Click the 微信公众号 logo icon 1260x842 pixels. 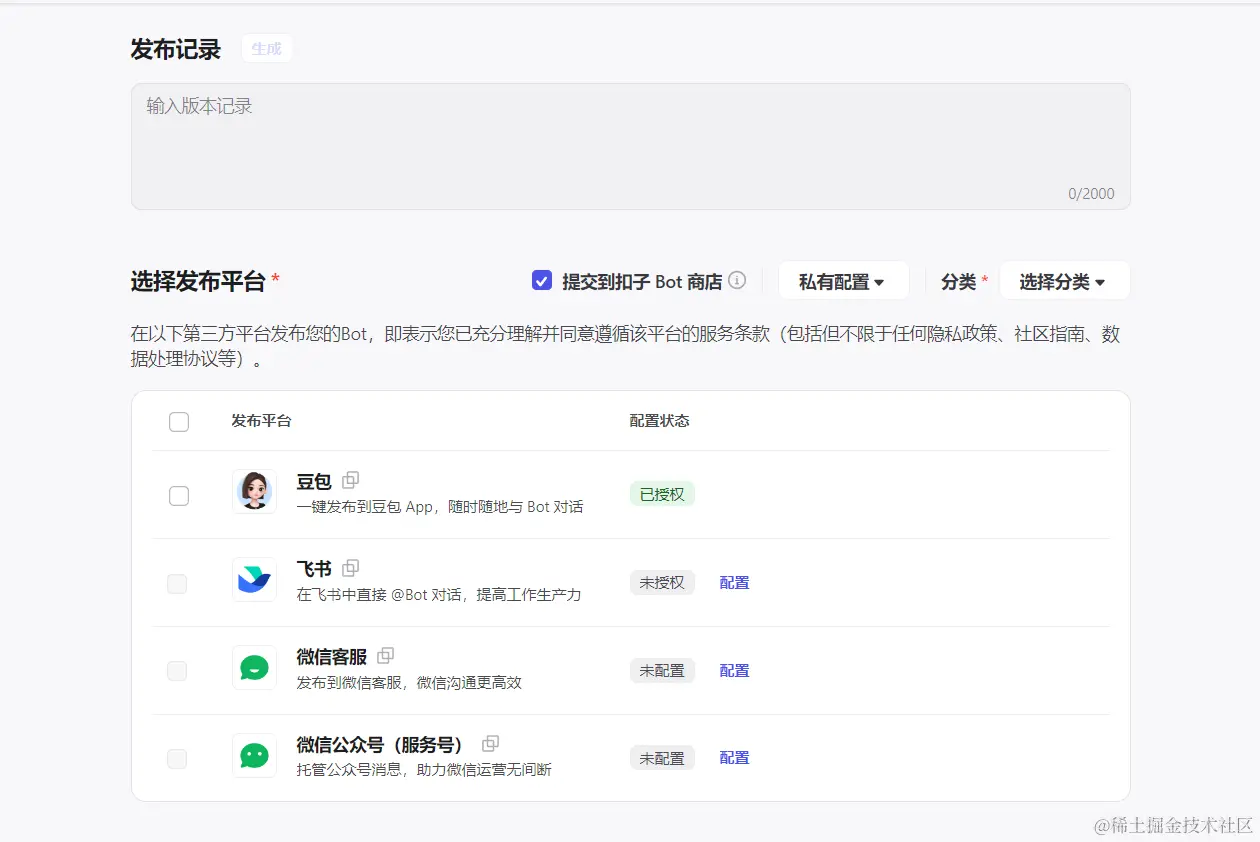coord(254,755)
